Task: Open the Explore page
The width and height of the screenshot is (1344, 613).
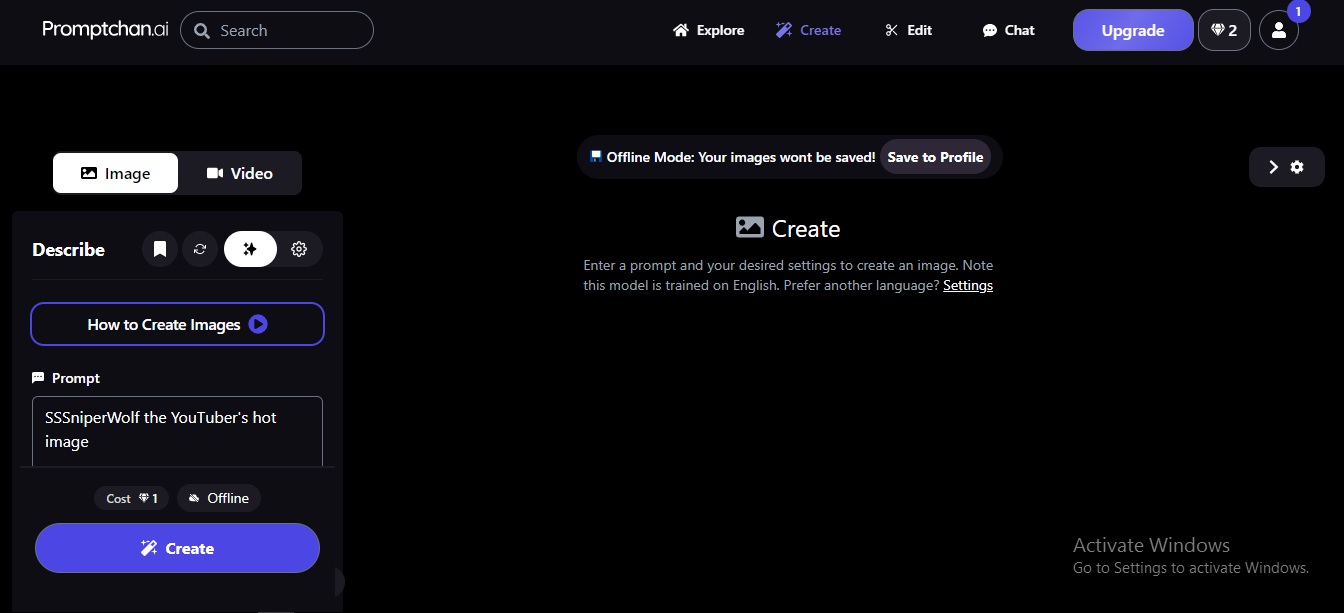Action: click(708, 30)
